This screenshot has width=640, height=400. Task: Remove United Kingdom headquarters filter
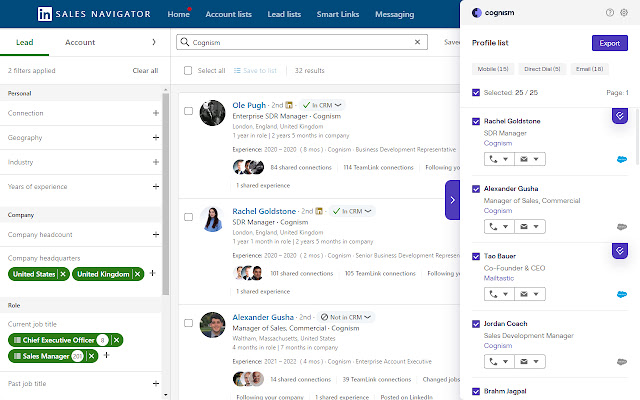[138, 274]
